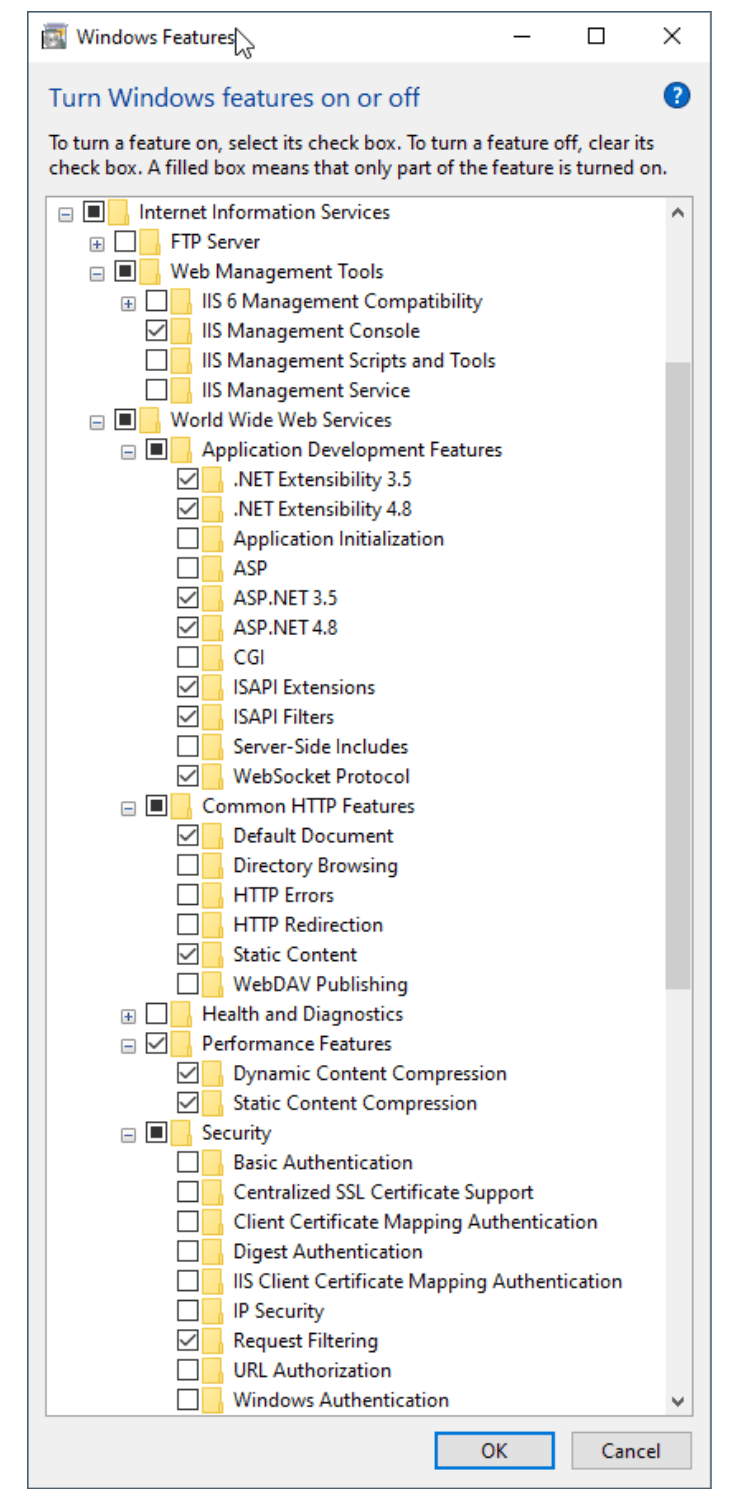
Task: Enable WebDAV Publishing checkbox
Action: (x=187, y=984)
